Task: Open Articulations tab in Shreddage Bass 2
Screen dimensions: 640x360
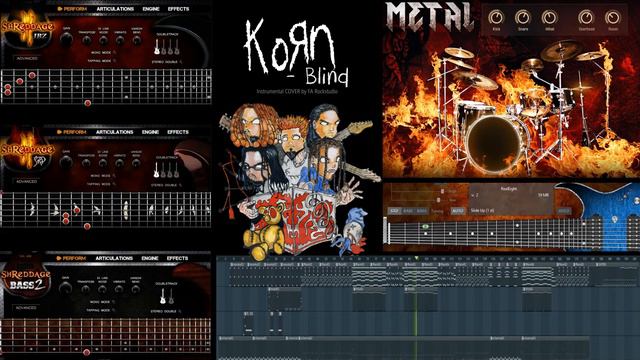Action: coord(114,258)
